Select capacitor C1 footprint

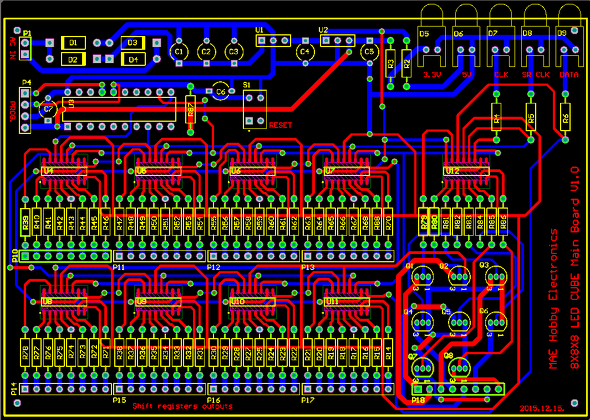pos(179,52)
